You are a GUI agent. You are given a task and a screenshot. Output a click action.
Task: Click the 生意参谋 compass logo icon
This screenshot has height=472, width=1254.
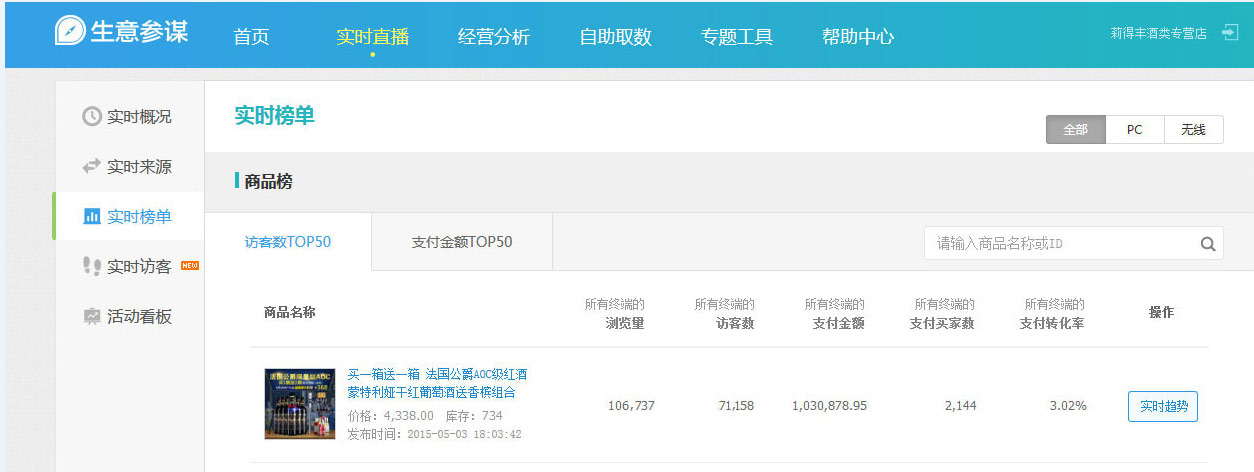tap(70, 31)
